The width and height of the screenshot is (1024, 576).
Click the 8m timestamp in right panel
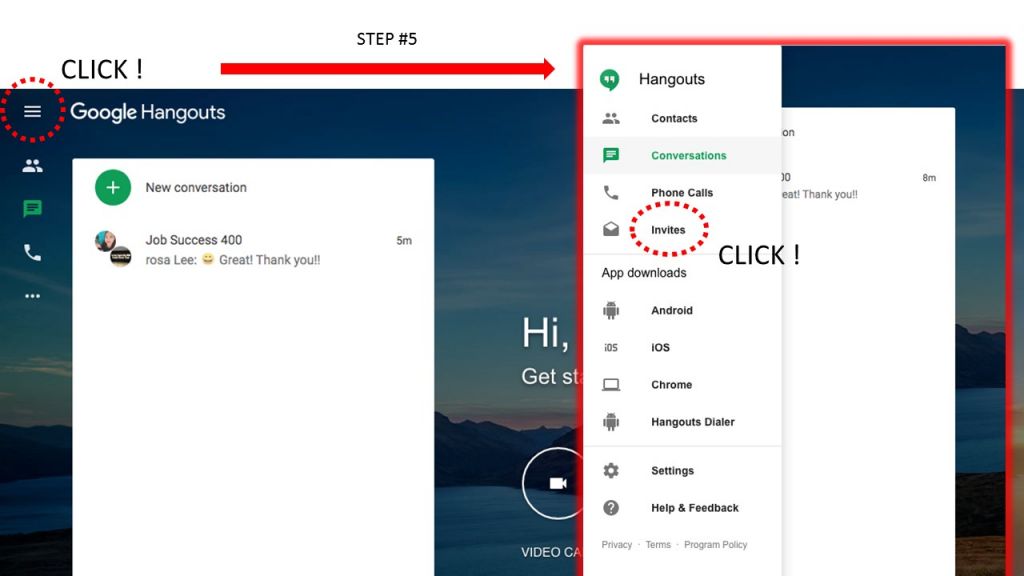tap(929, 178)
